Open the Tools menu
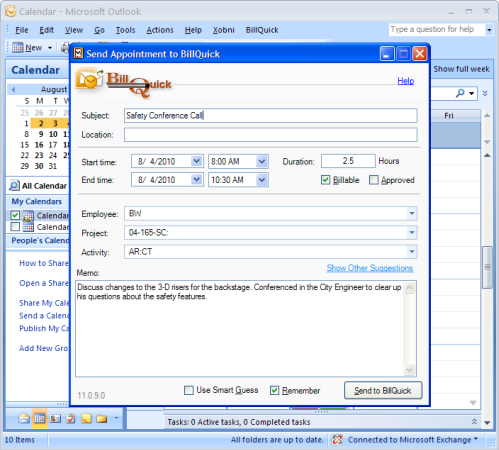Screen dimensions: 499x450 tap(125, 30)
